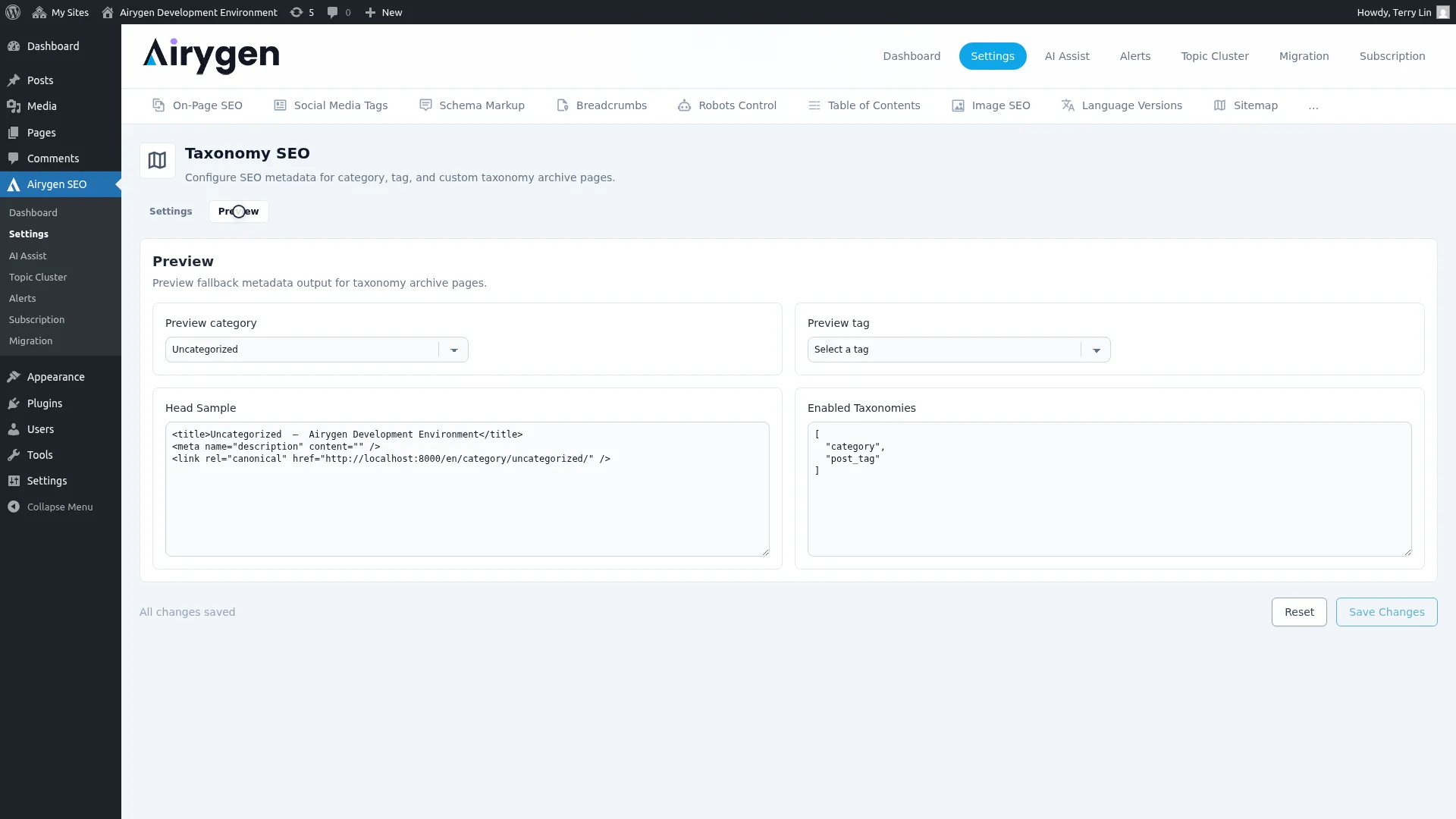
Task: Switch to the Settings sub-tab
Action: pos(171,212)
